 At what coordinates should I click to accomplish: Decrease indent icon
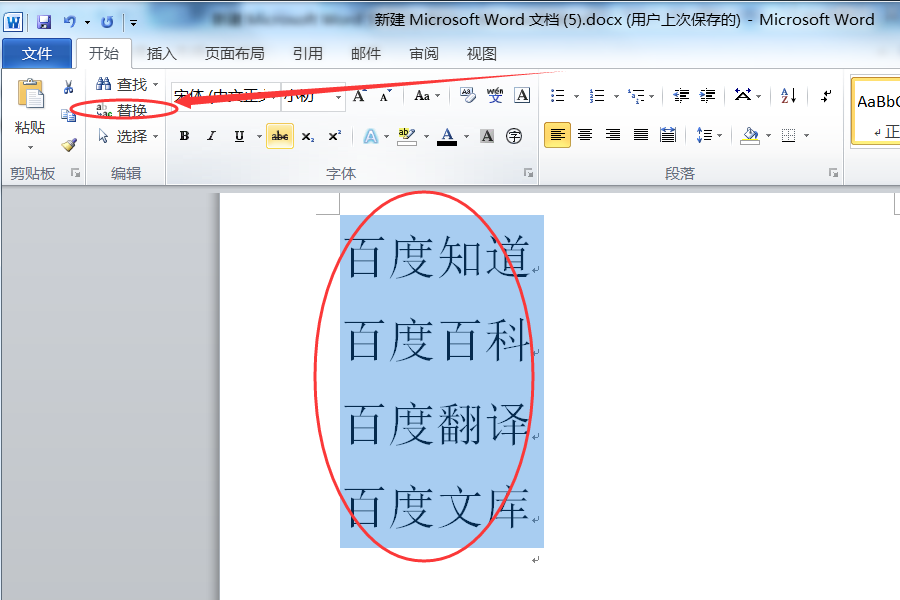(681, 96)
